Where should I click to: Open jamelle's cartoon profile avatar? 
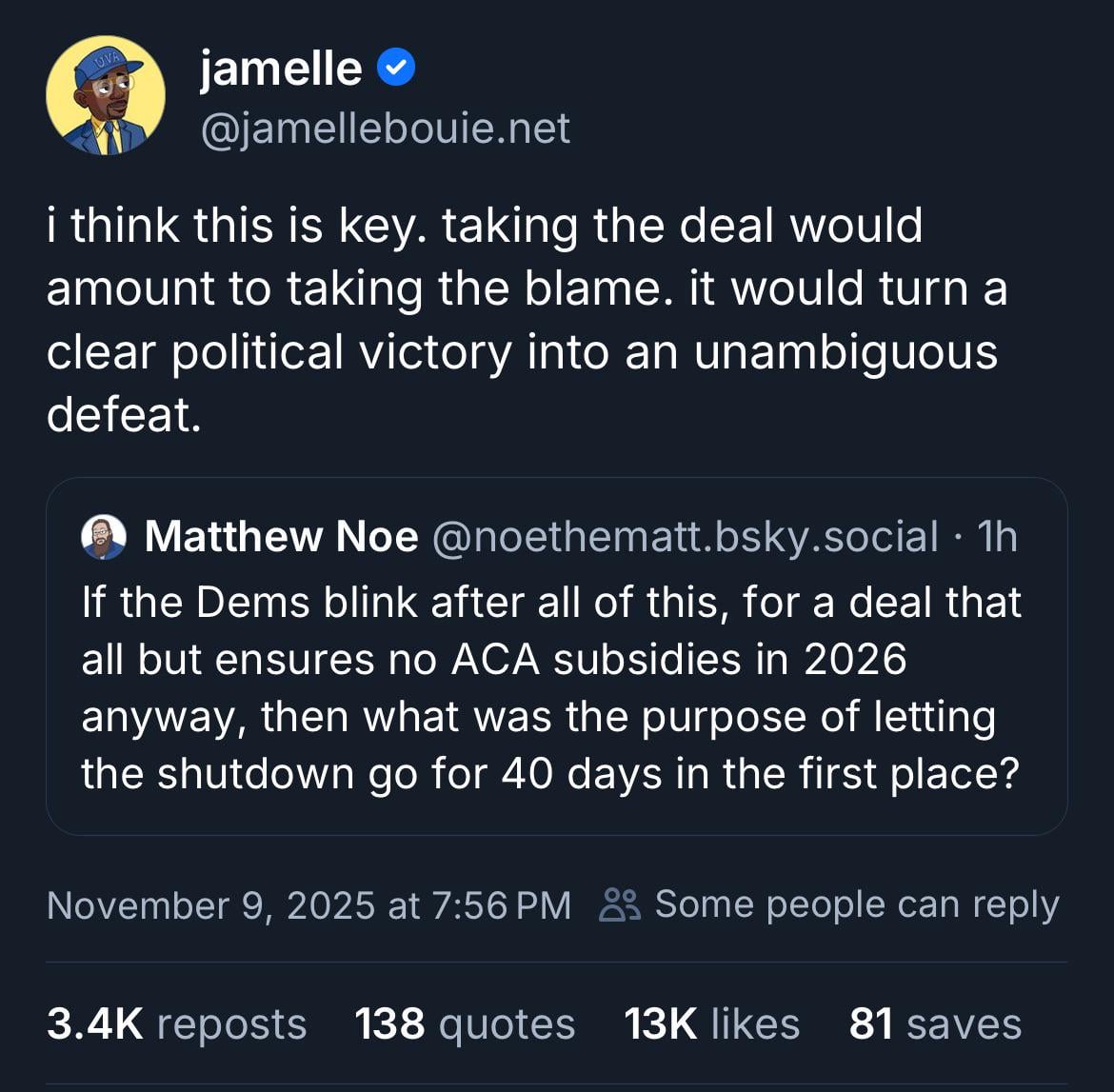pos(105,95)
